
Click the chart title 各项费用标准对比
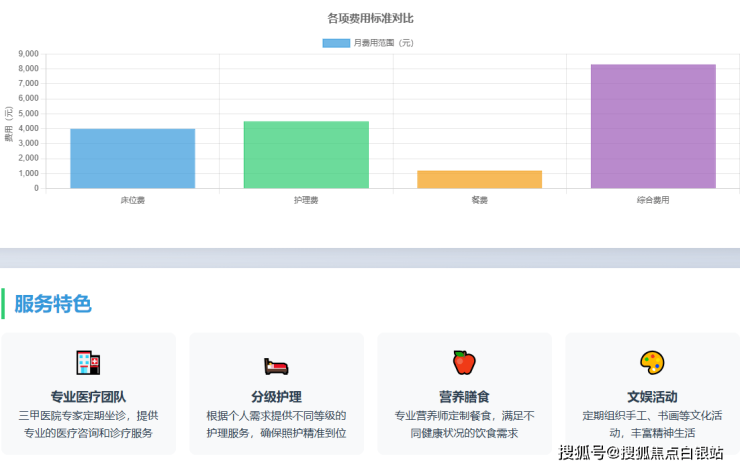point(370,18)
